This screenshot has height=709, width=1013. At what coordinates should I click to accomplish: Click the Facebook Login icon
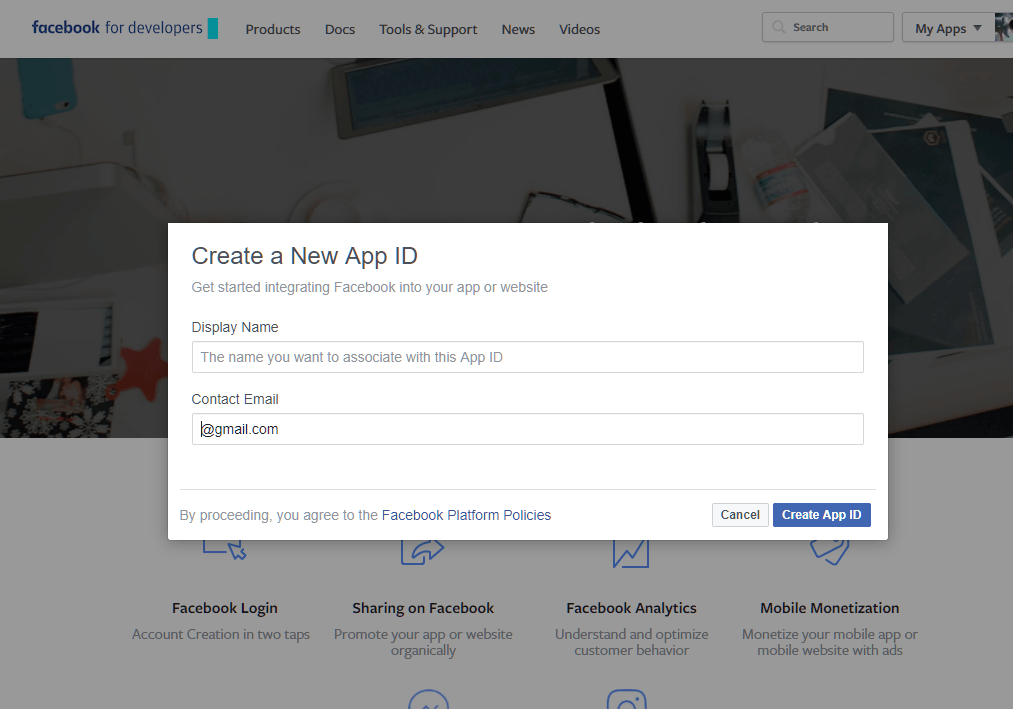(x=224, y=550)
